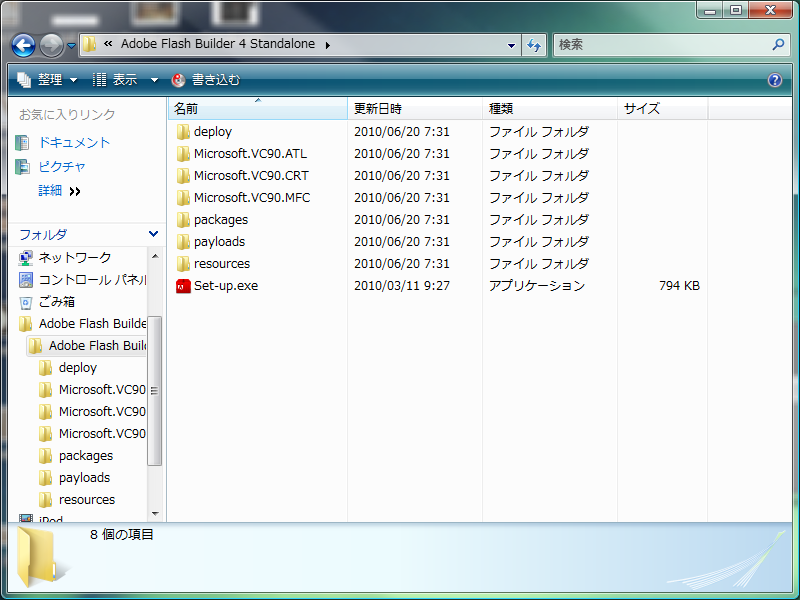Click folder tree scroll up arrow

155,256
